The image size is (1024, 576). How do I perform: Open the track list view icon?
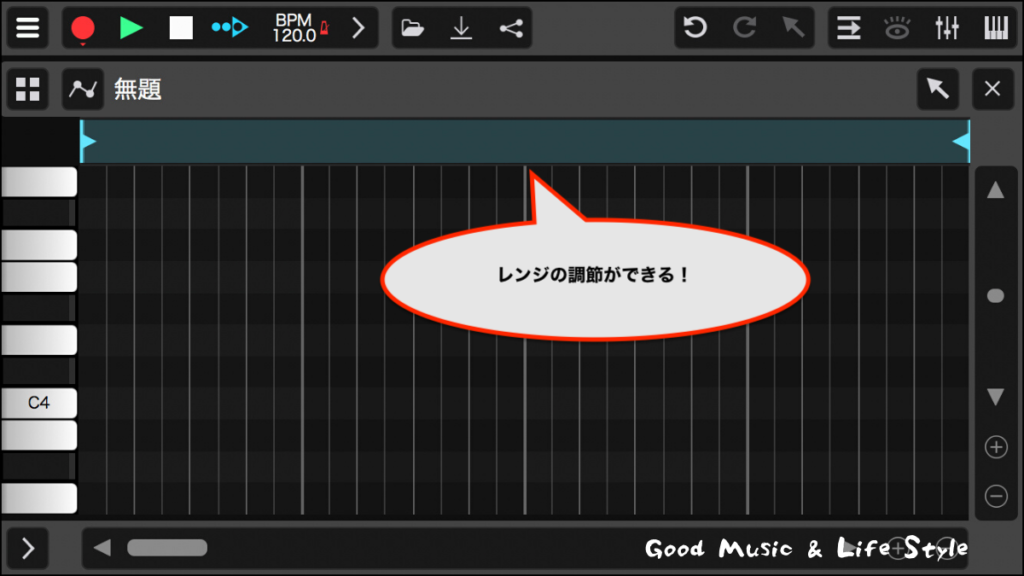848,28
